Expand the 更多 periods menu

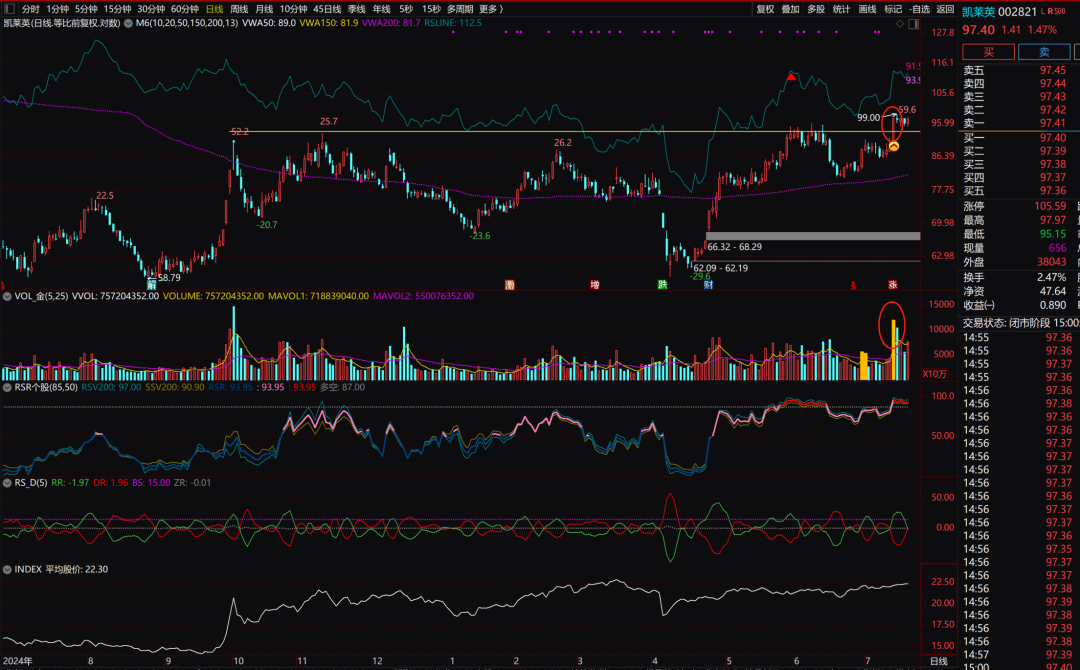click(491, 9)
